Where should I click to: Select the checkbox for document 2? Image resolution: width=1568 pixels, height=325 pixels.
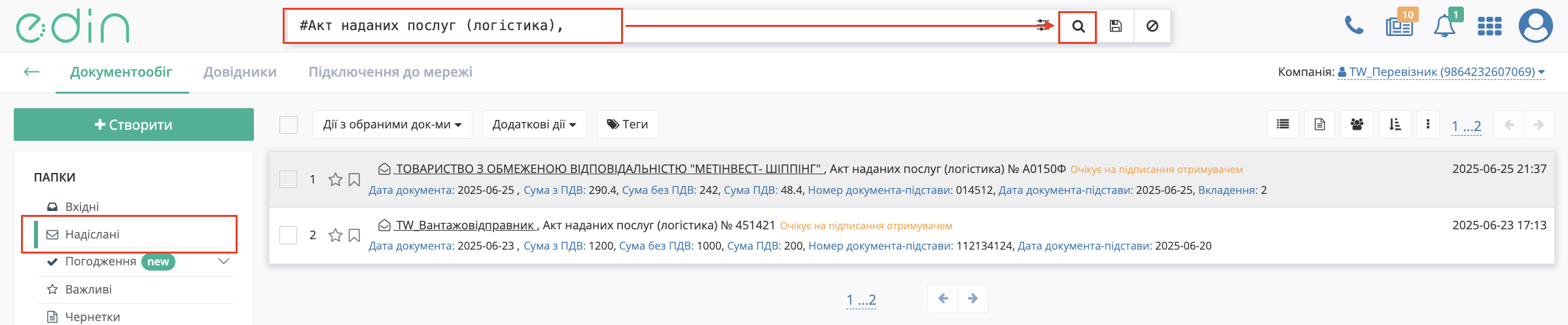coord(289,235)
